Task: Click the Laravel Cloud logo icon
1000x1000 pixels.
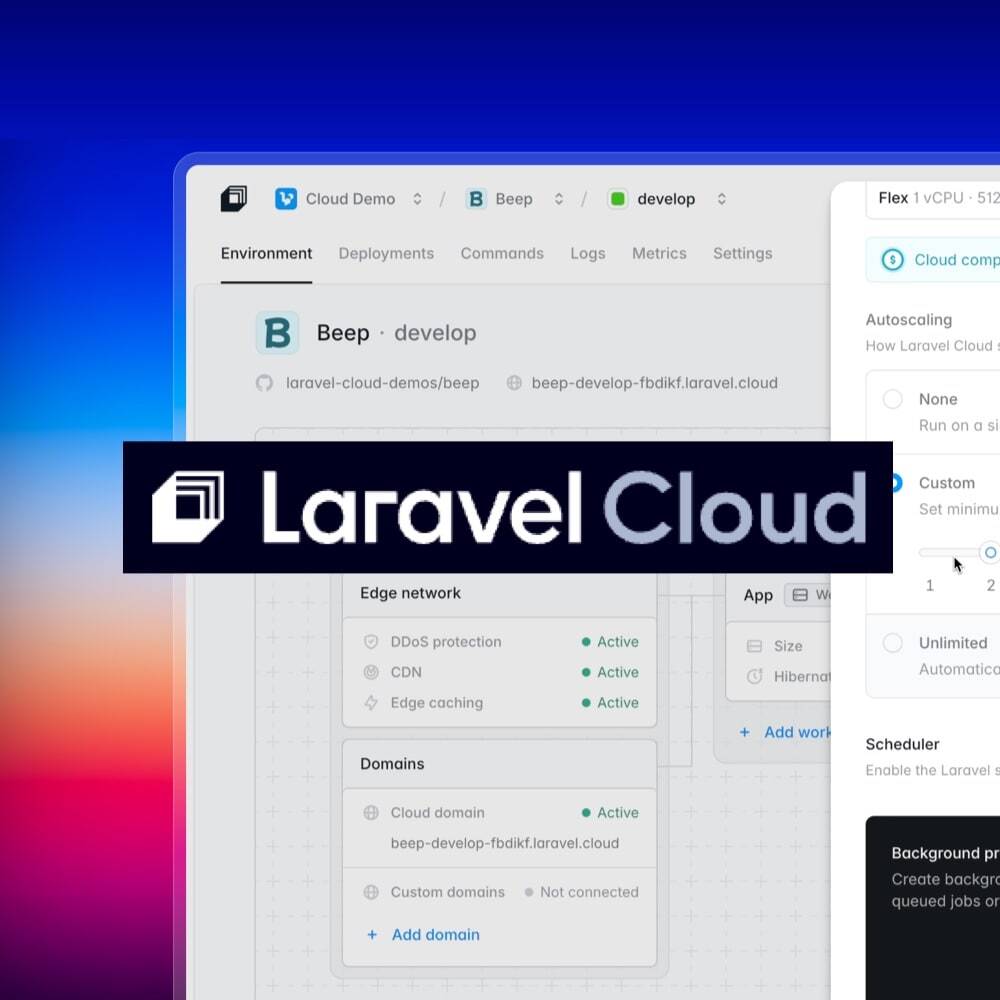Action: [x=233, y=198]
